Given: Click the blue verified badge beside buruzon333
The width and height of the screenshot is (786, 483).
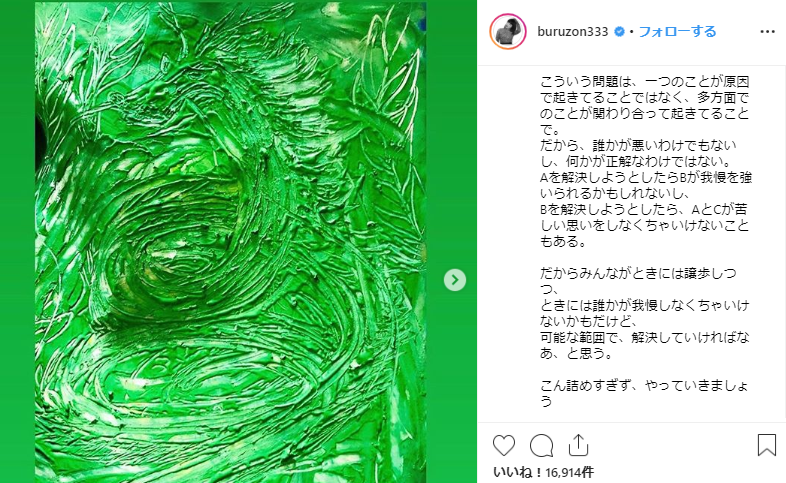Looking at the screenshot, I should click(620, 32).
